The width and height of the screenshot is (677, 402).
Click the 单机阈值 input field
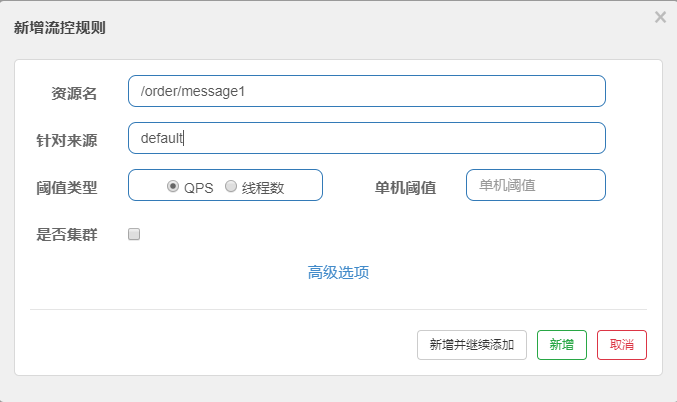tap(536, 185)
